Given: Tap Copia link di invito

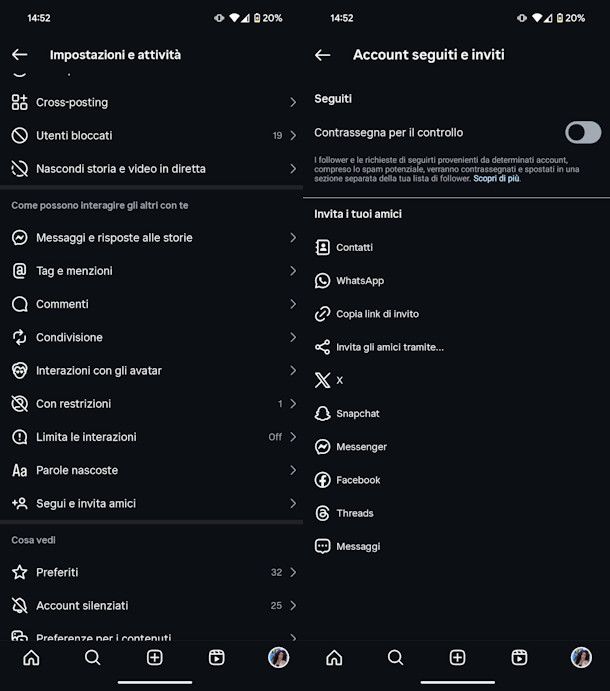Looking at the screenshot, I should (377, 314).
